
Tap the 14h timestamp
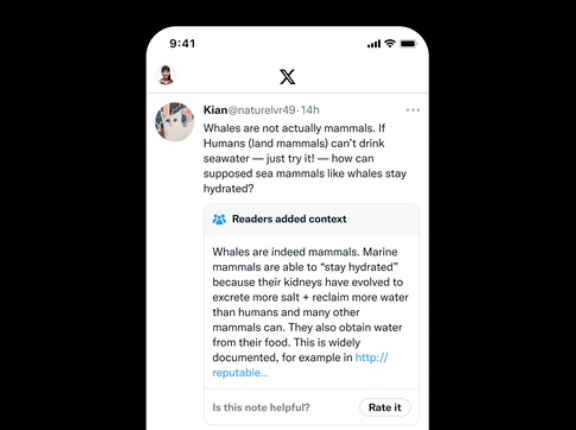click(x=310, y=110)
